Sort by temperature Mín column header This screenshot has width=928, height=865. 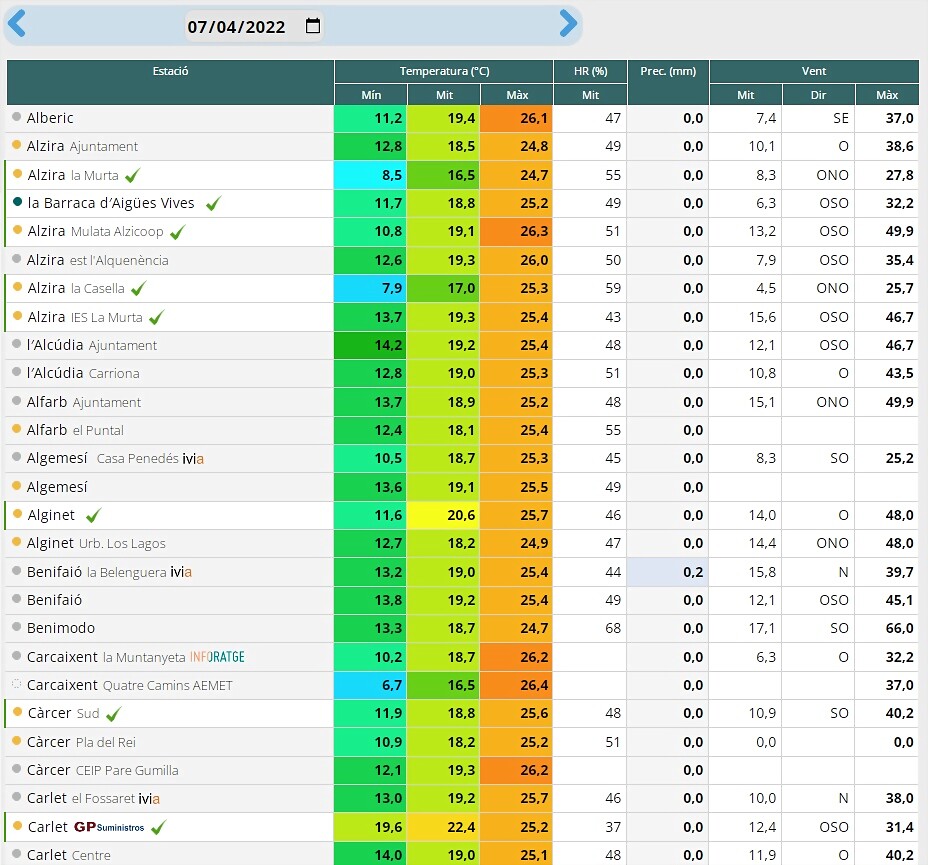371,95
